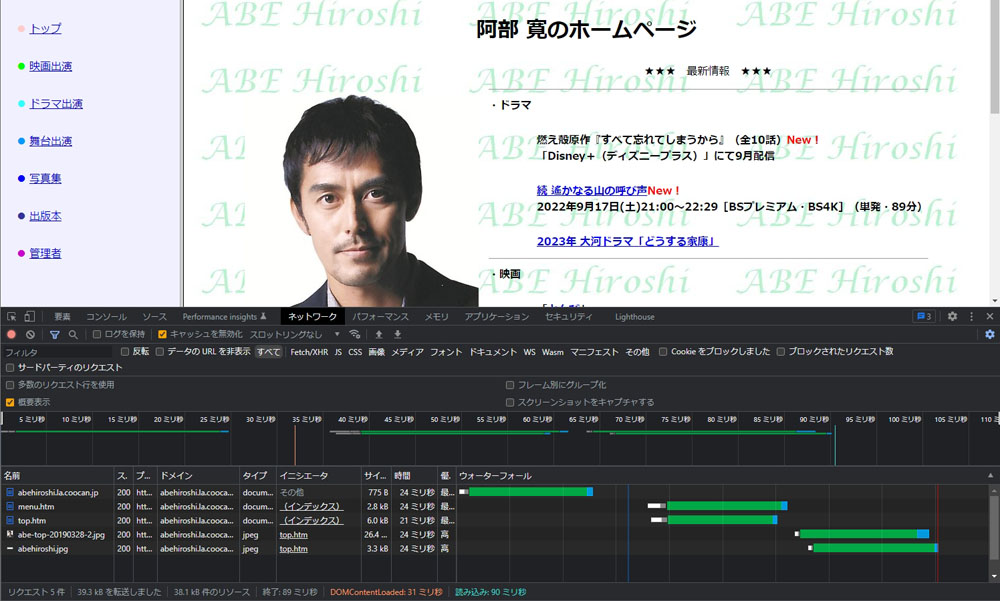
Task: Filter requests by JS type
Action: pos(338,352)
